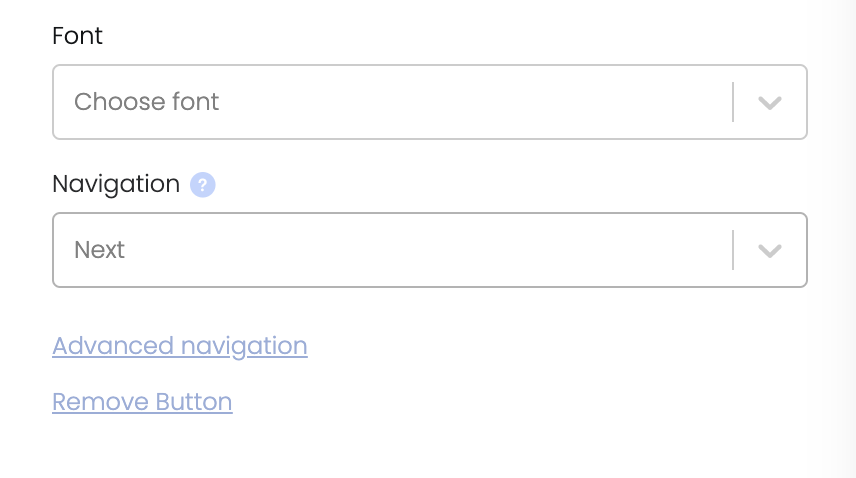Focus the empty area of Font combo box
This screenshot has height=478, width=856.
(475, 102)
